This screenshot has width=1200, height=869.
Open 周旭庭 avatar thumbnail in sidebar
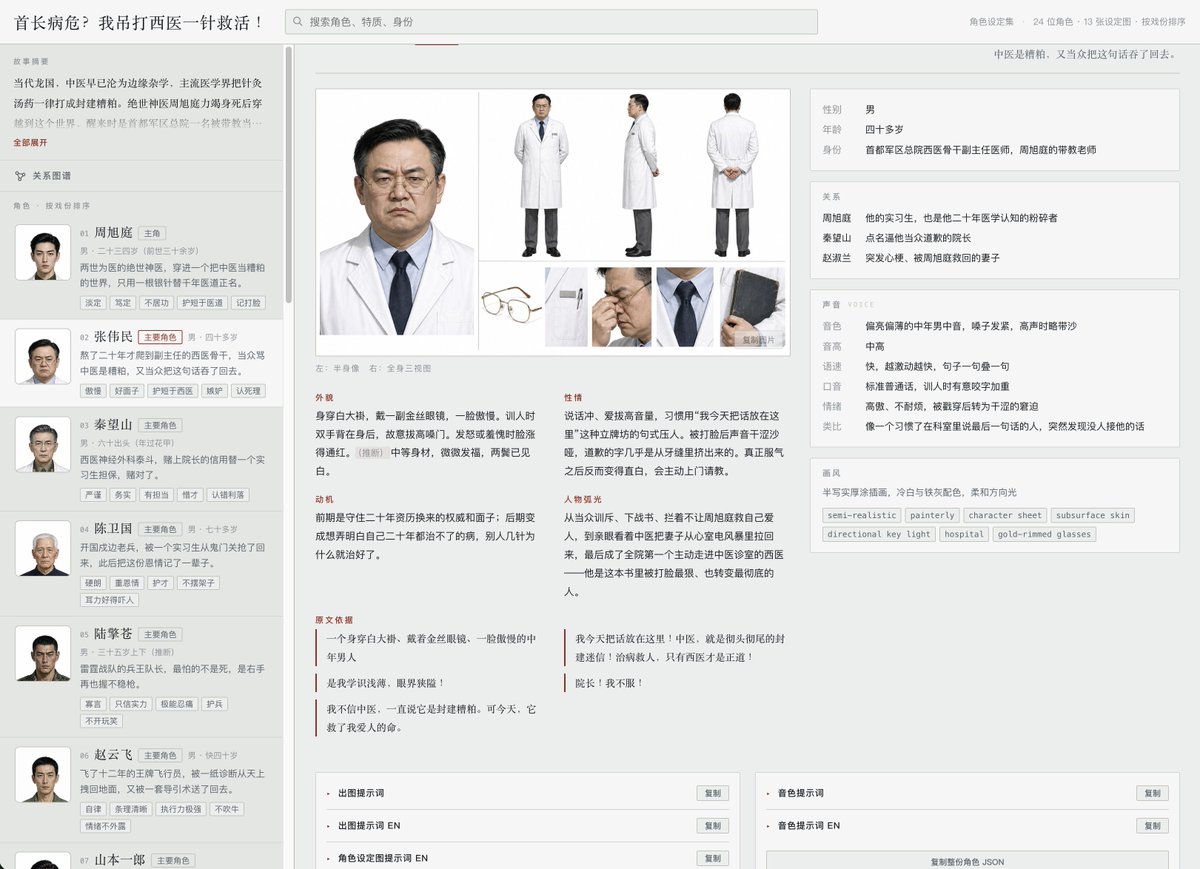[43, 252]
